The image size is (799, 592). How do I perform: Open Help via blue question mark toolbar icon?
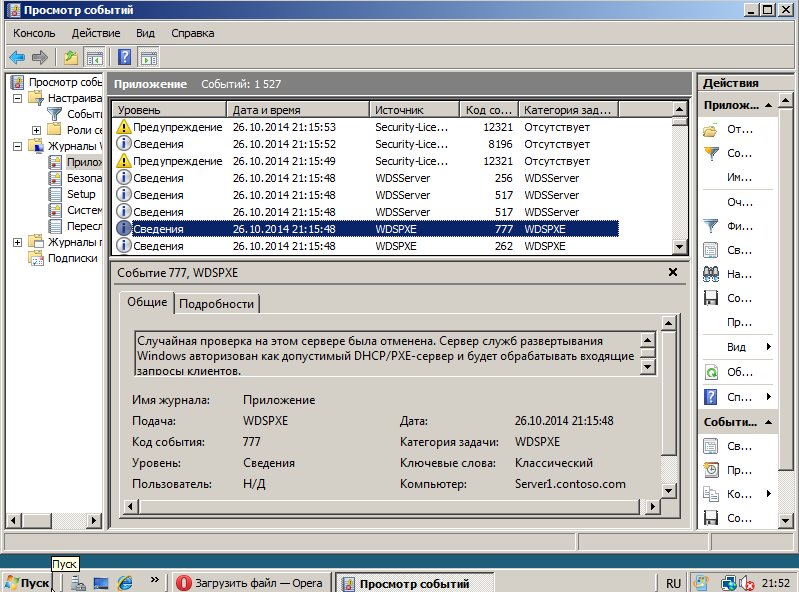(124, 58)
